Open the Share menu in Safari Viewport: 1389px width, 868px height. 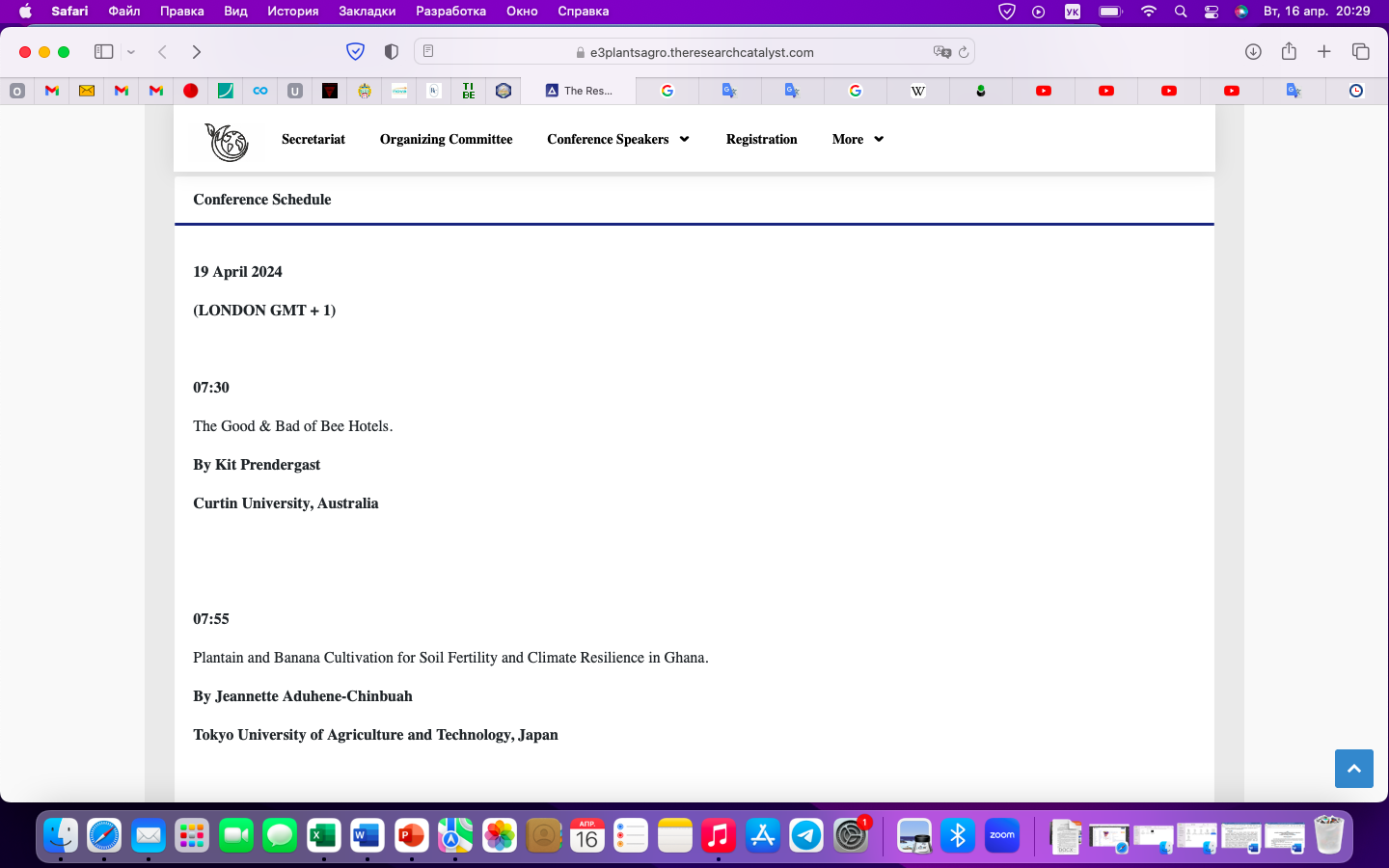pyautogui.click(x=1289, y=51)
